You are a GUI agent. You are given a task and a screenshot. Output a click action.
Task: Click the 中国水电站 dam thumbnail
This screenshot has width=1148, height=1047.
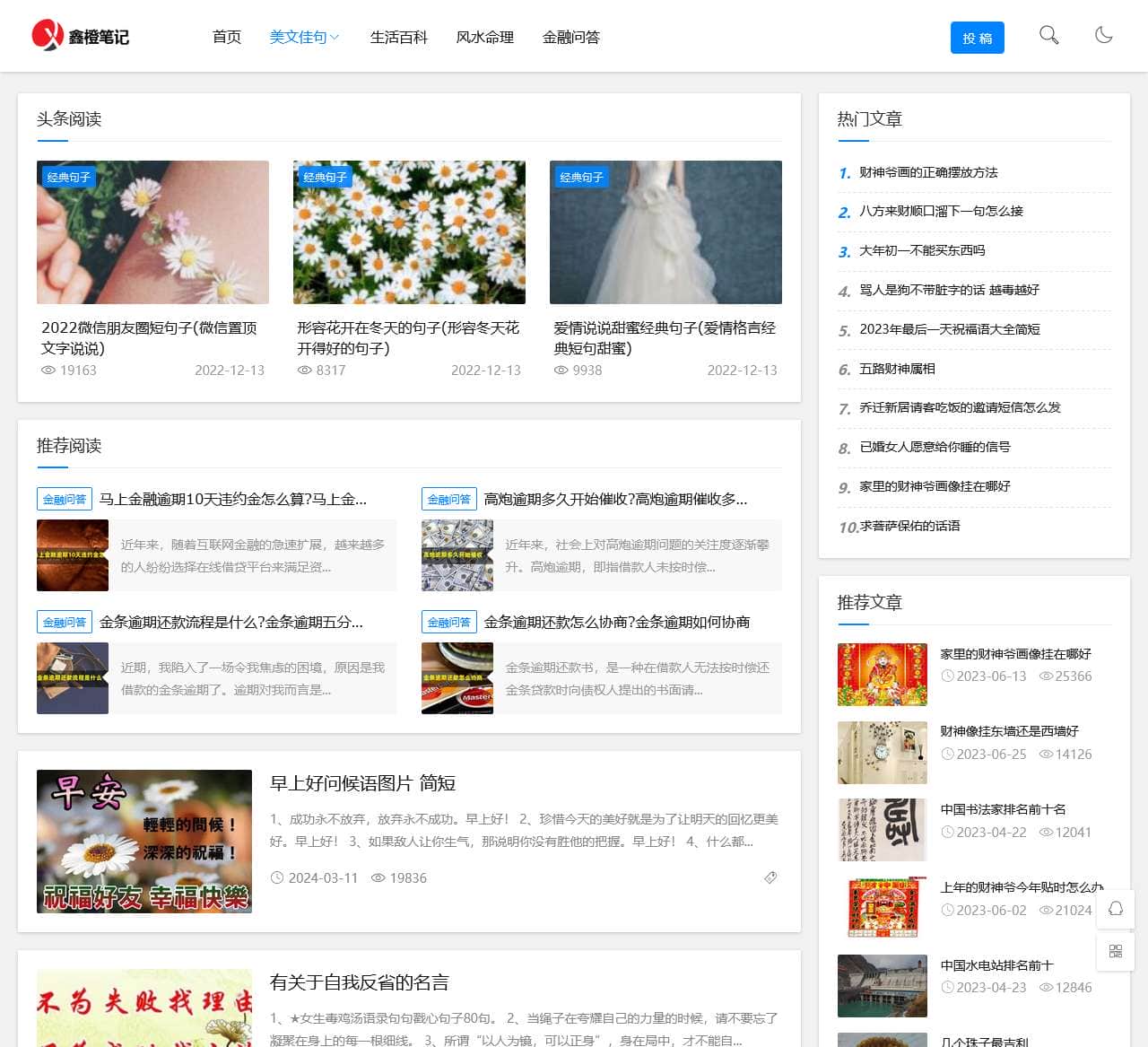(883, 986)
